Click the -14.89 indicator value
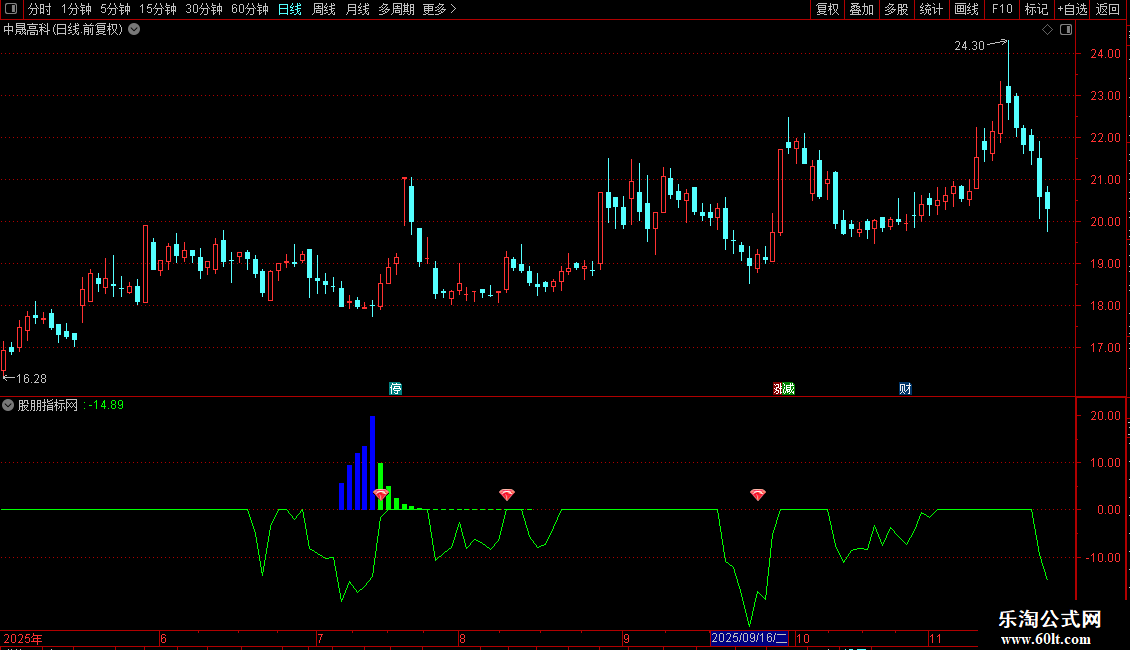This screenshot has width=1130, height=650. pyautogui.click(x=106, y=405)
